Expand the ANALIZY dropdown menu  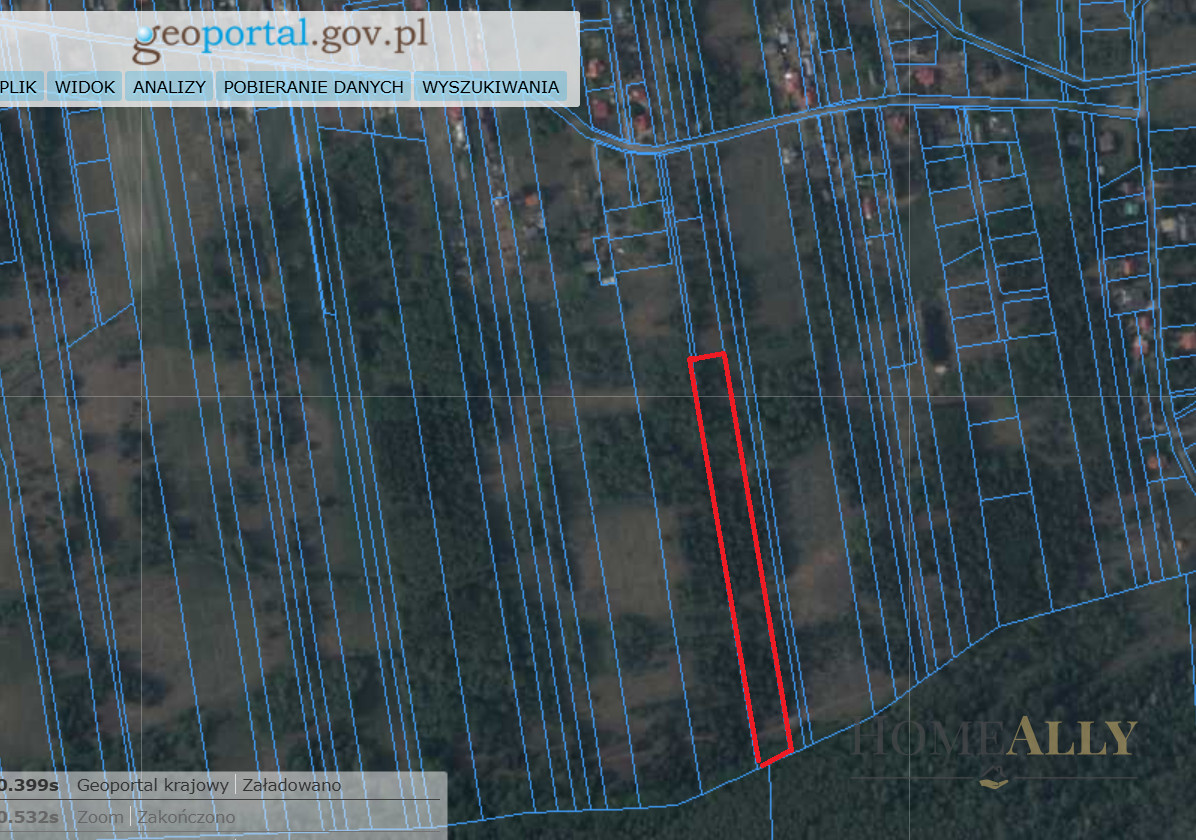click(169, 87)
